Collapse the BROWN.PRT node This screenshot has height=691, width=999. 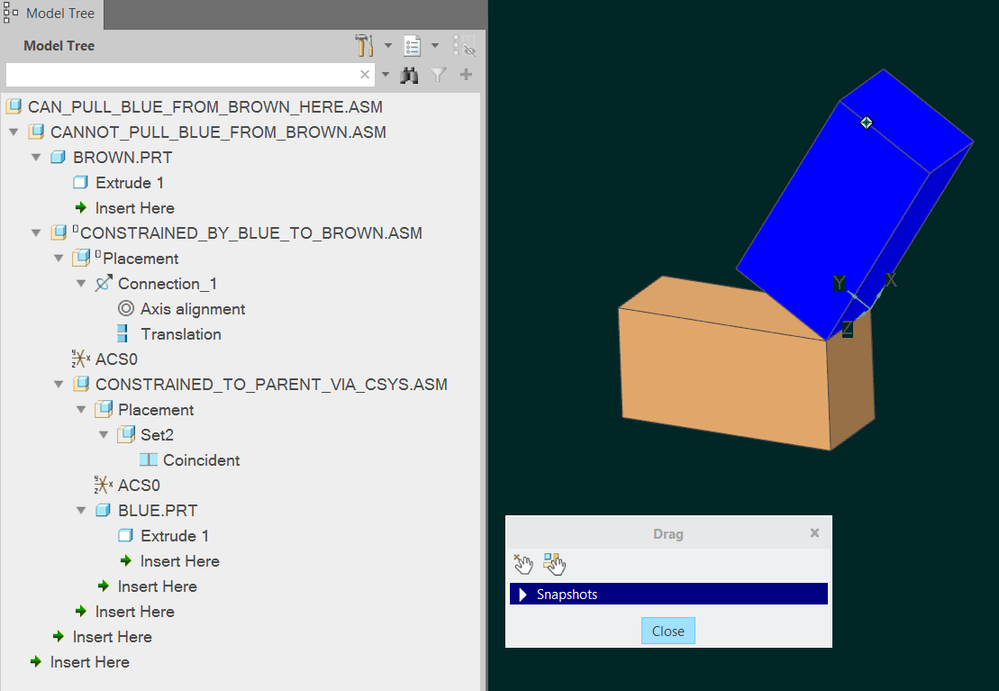point(36,157)
